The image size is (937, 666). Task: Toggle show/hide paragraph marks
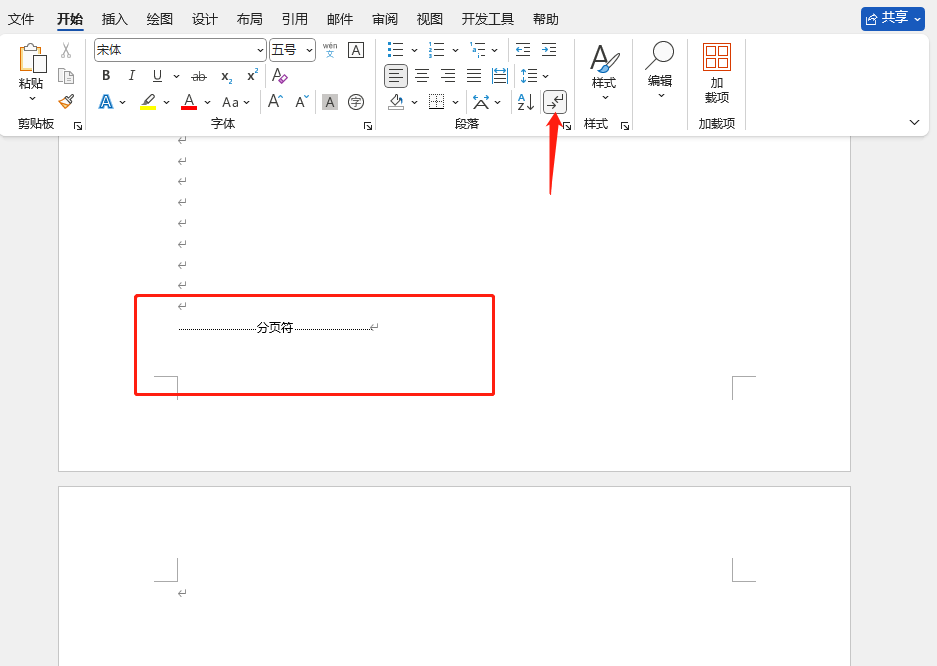[x=554, y=101]
